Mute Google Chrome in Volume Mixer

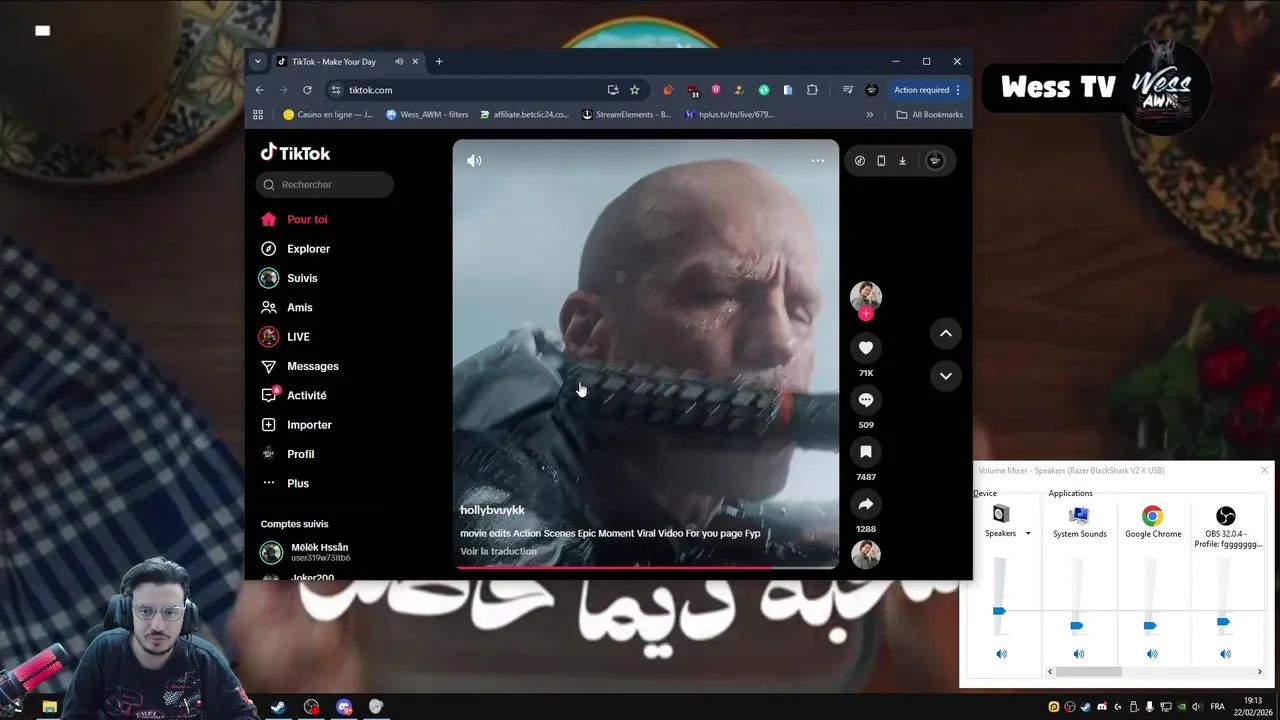click(x=1152, y=654)
